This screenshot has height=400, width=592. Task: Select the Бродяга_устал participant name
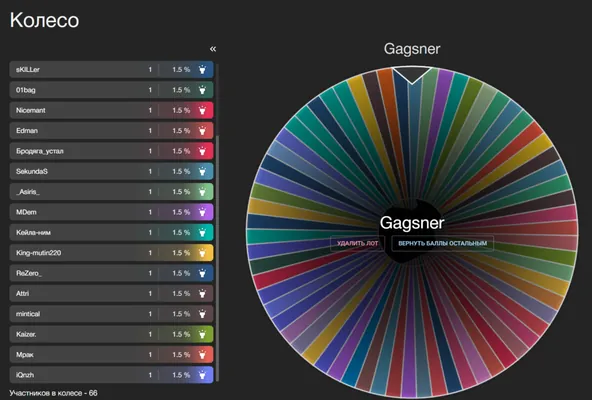[40, 151]
